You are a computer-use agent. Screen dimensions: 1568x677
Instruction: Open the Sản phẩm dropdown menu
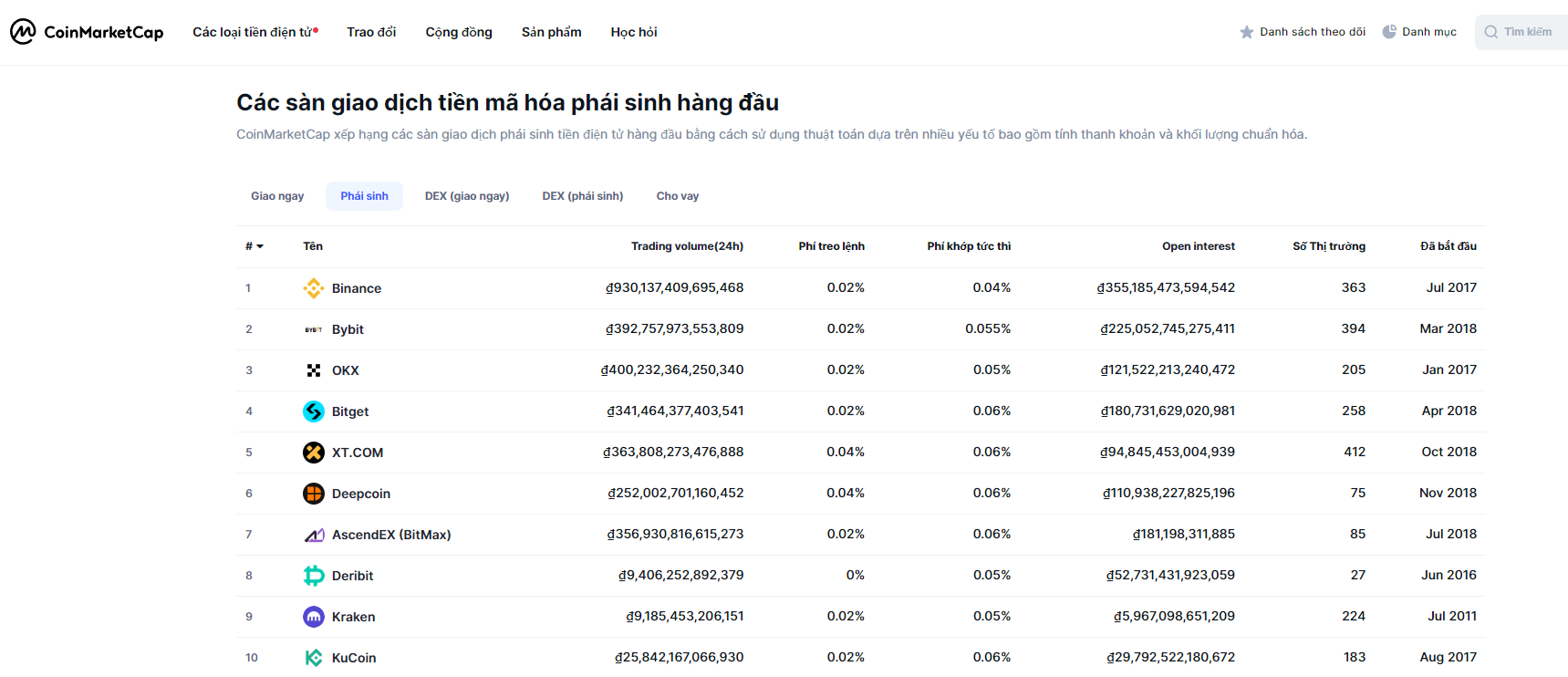(x=550, y=31)
